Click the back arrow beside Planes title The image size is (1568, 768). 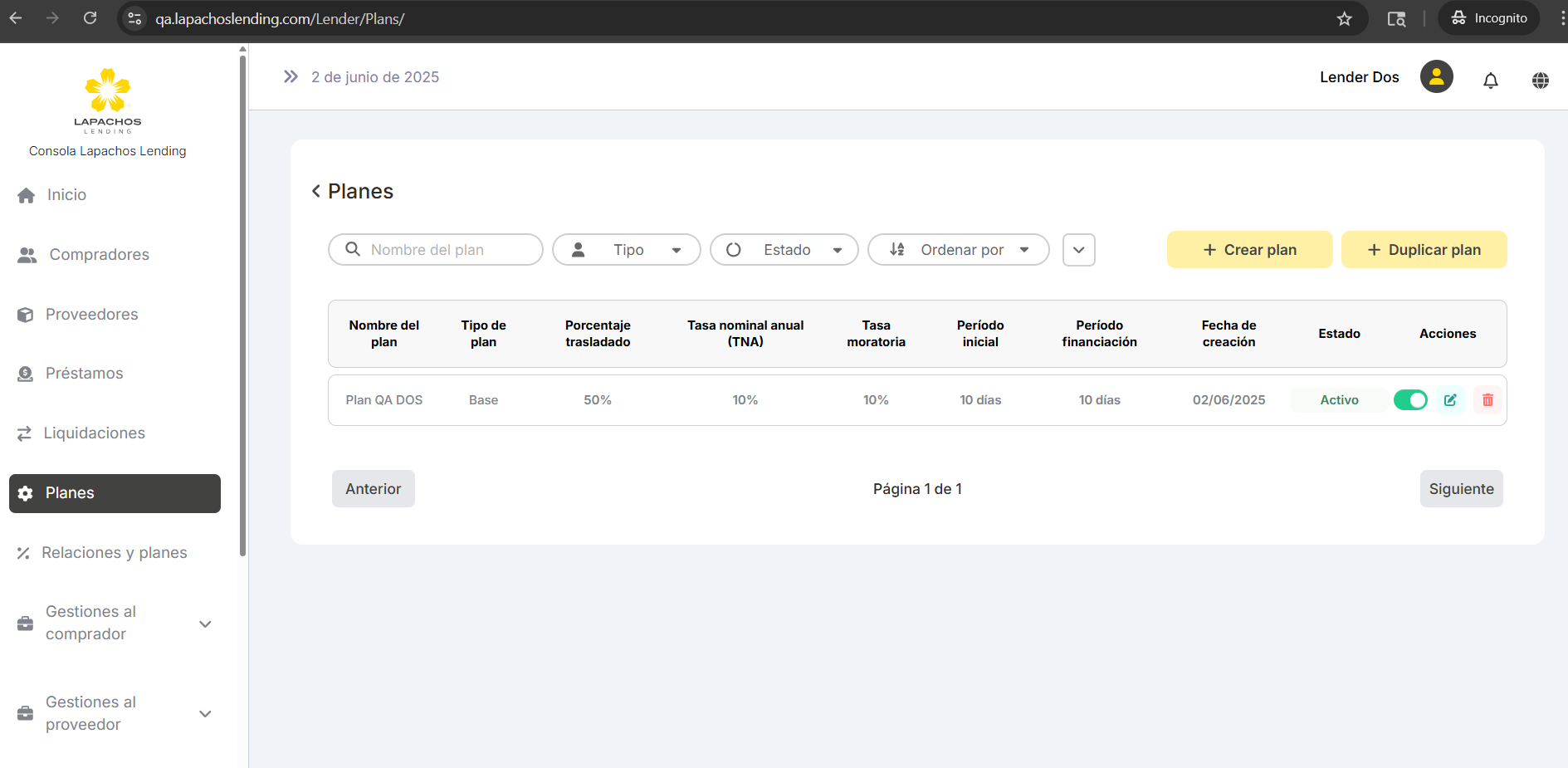[316, 191]
